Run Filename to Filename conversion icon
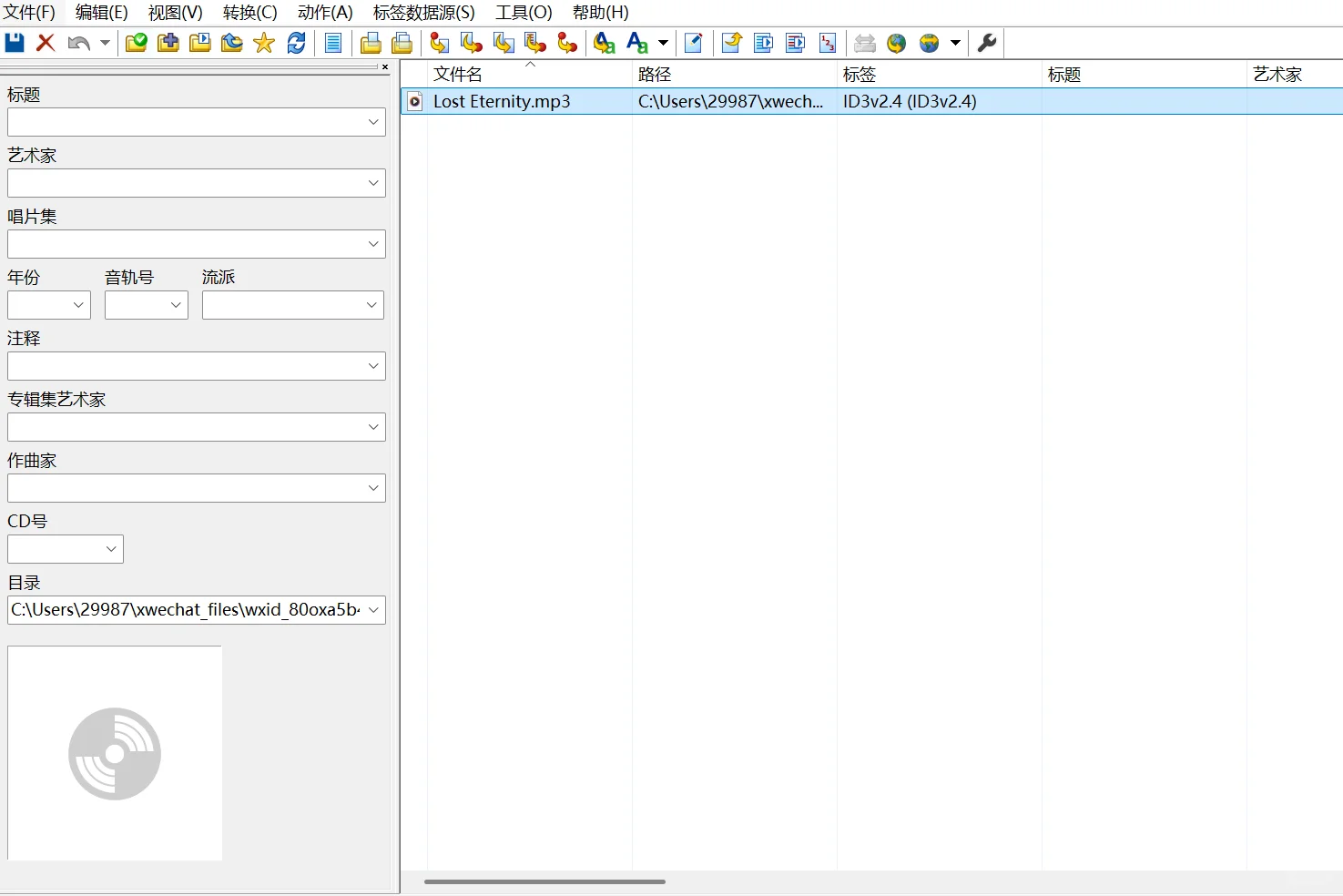This screenshot has width=1343, height=896. [x=504, y=43]
